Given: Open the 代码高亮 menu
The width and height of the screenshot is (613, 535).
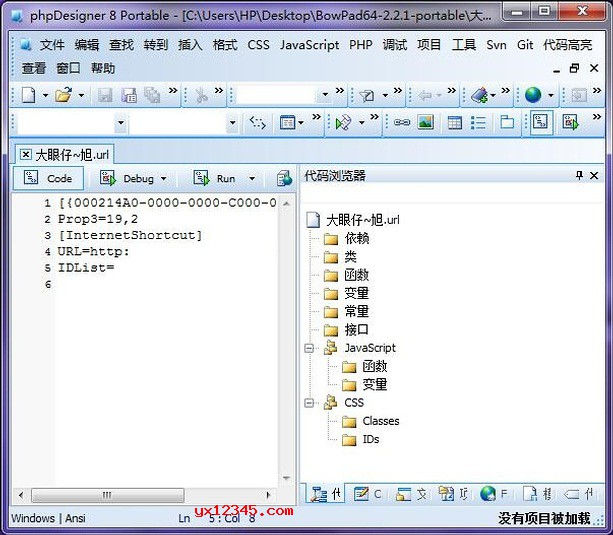Looking at the screenshot, I should point(567,45).
